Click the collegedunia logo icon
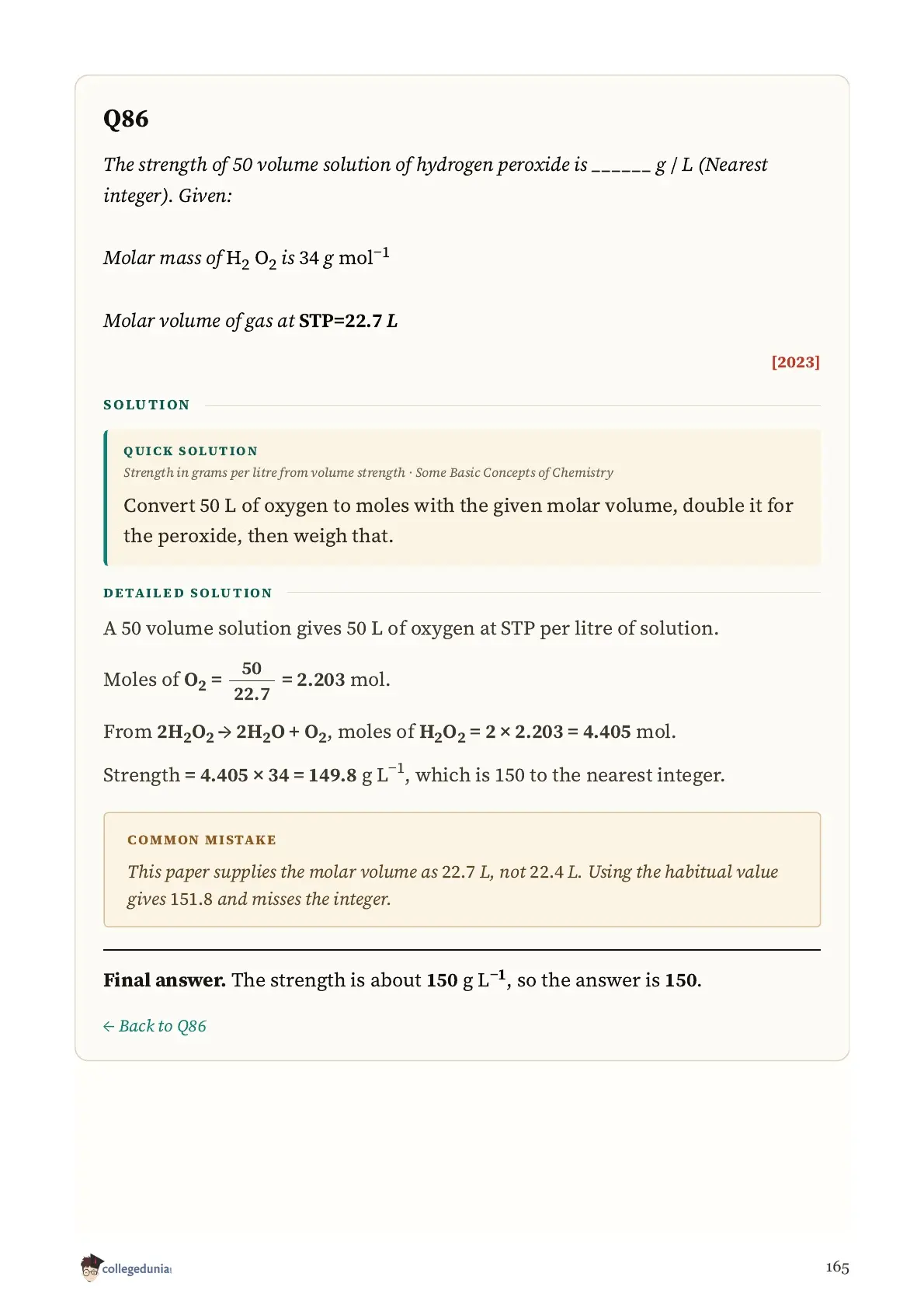This screenshot has width=924, height=1308. [x=91, y=1267]
